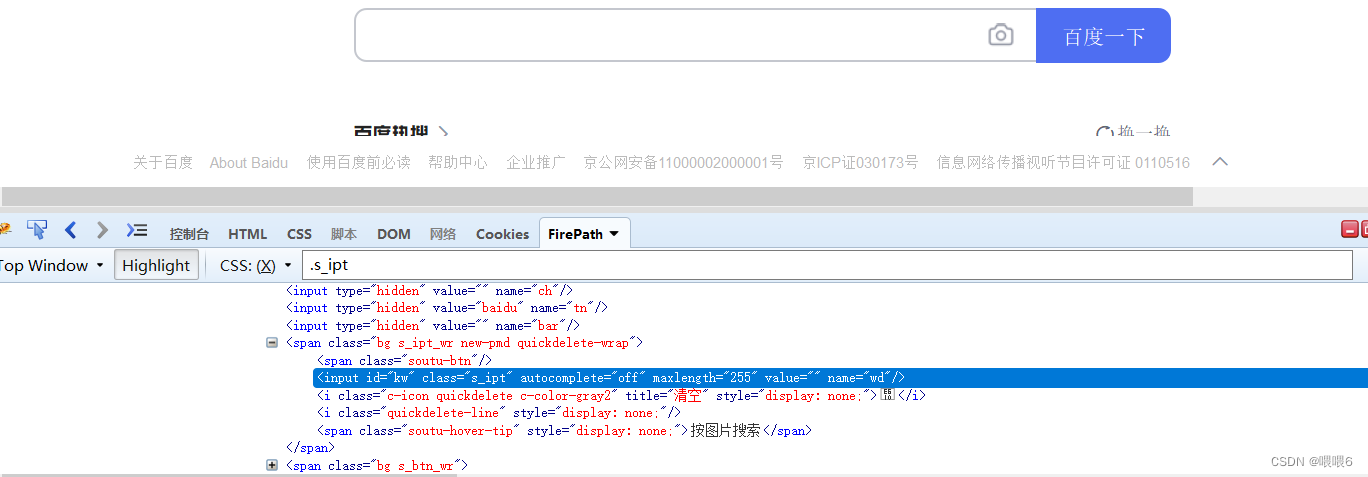Open the 京公网安备11000002000001号 link

coord(684,162)
